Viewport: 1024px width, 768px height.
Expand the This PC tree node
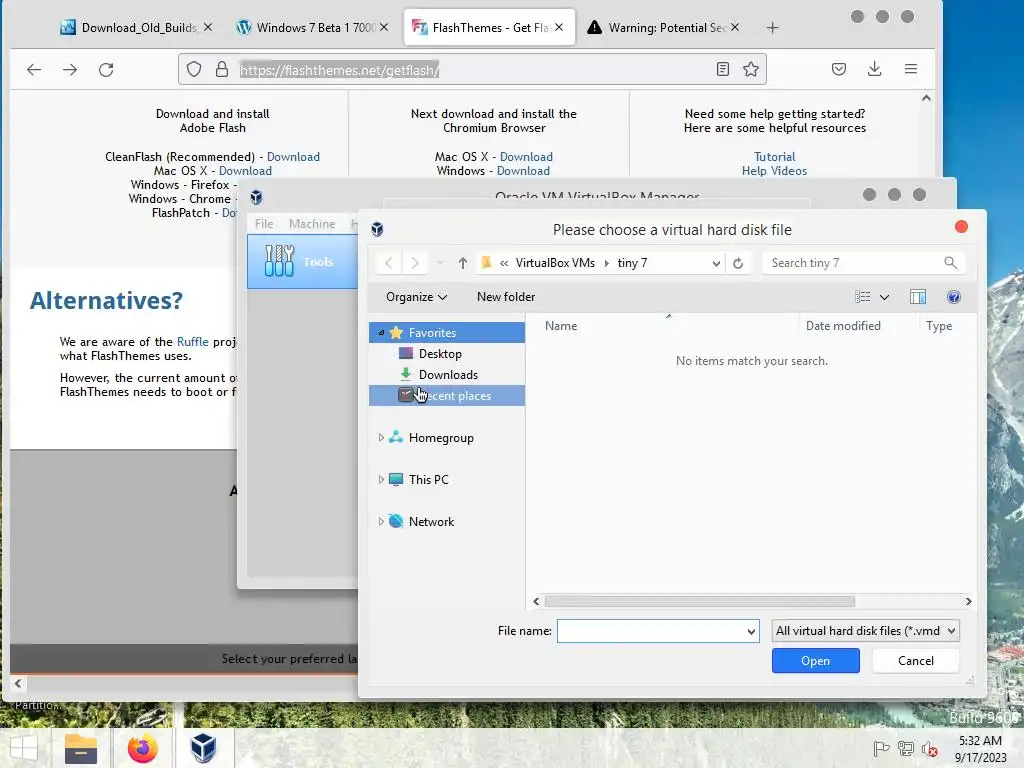[x=381, y=479]
